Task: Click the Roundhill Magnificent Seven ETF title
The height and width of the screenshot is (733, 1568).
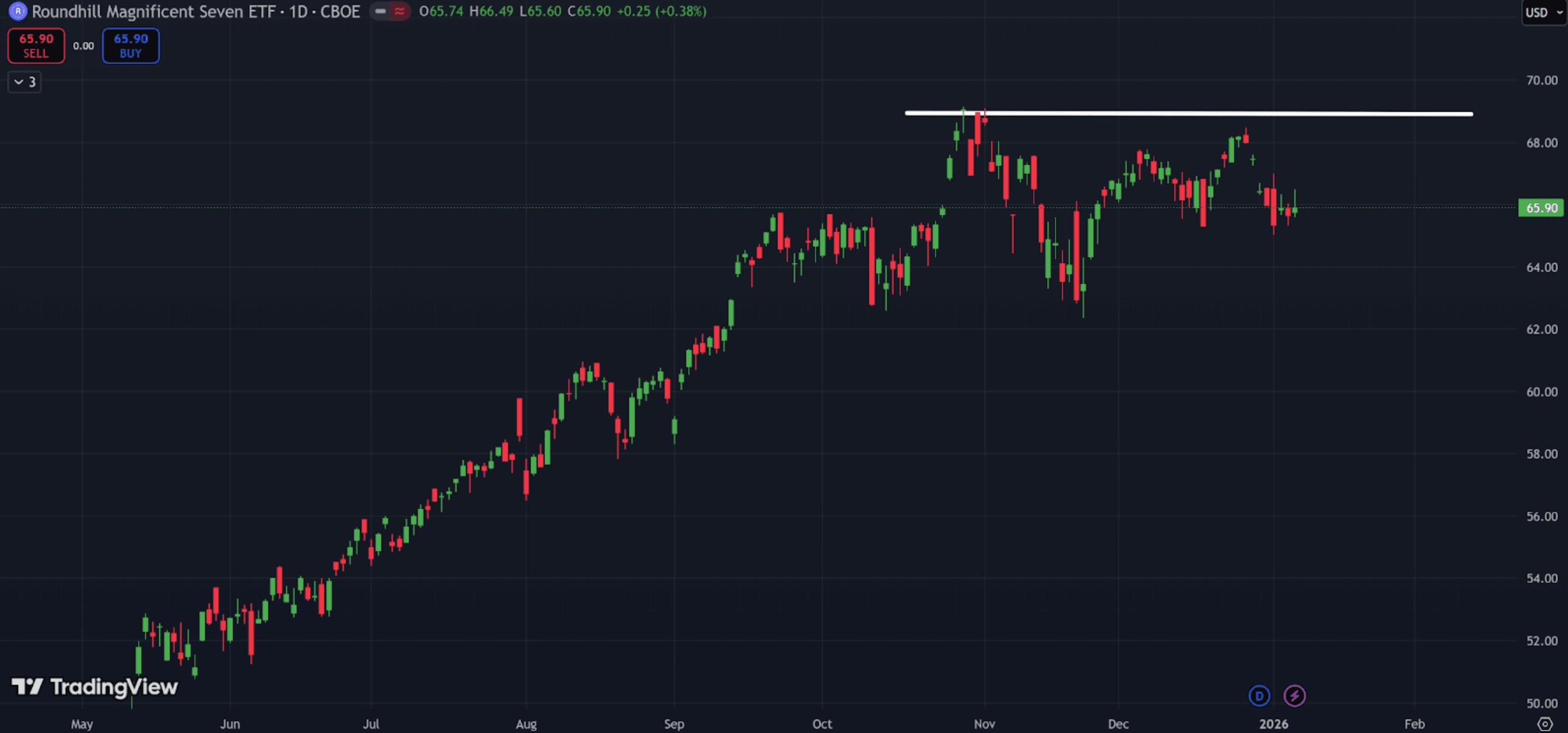Action: pyautogui.click(x=154, y=11)
